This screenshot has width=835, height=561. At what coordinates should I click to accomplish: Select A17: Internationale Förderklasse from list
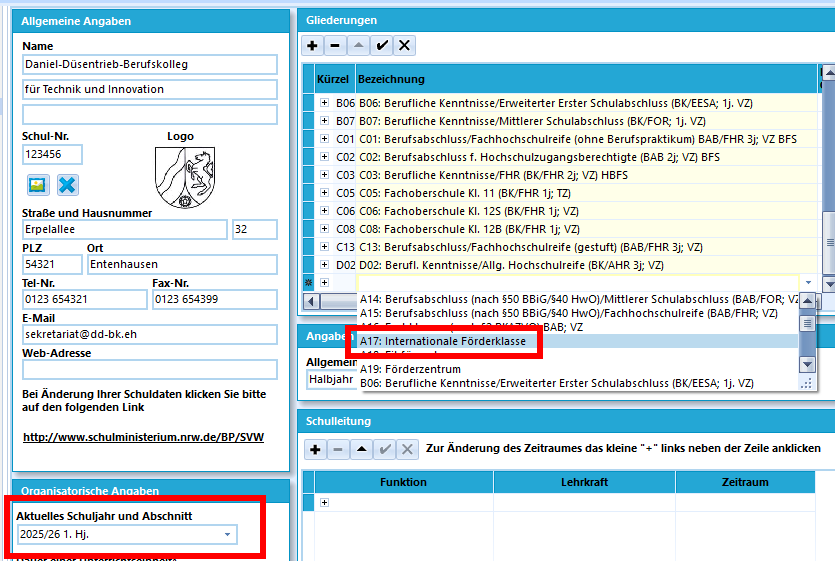443,341
